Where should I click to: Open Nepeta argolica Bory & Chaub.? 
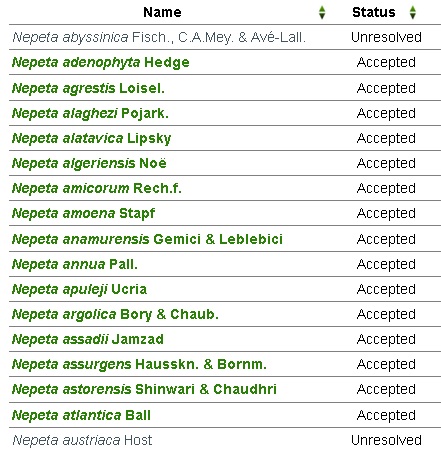click(x=115, y=315)
